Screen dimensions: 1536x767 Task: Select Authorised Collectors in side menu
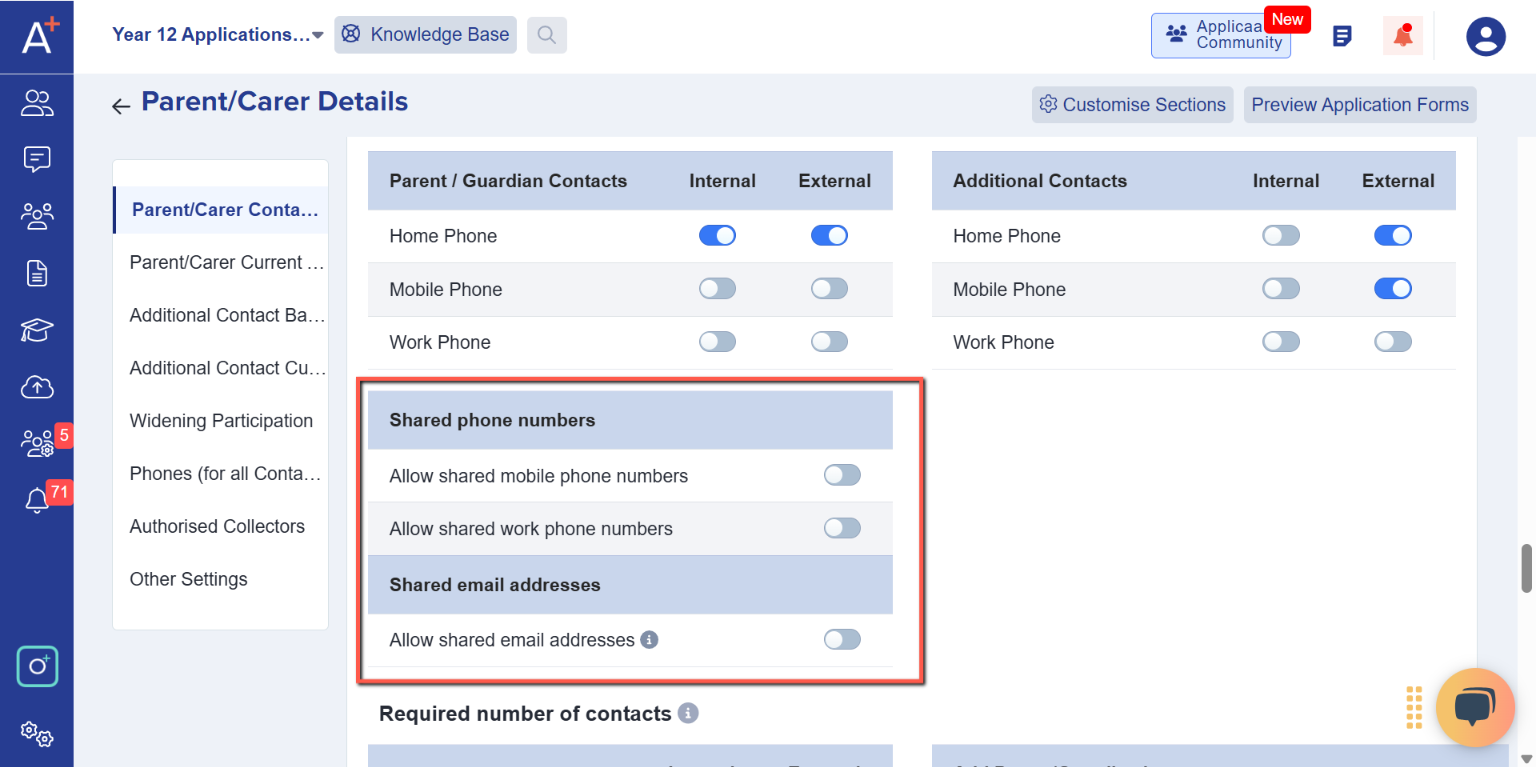coord(217,527)
